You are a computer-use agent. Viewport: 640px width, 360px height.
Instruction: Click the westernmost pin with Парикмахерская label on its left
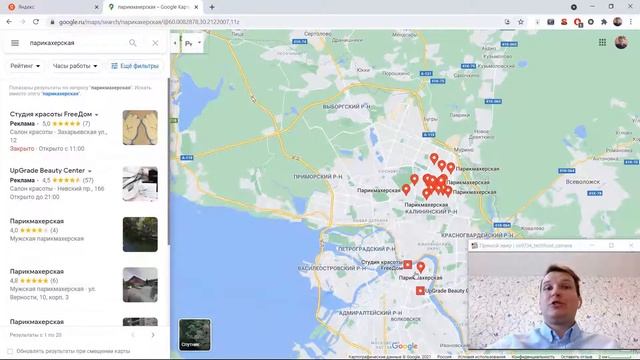(406, 189)
